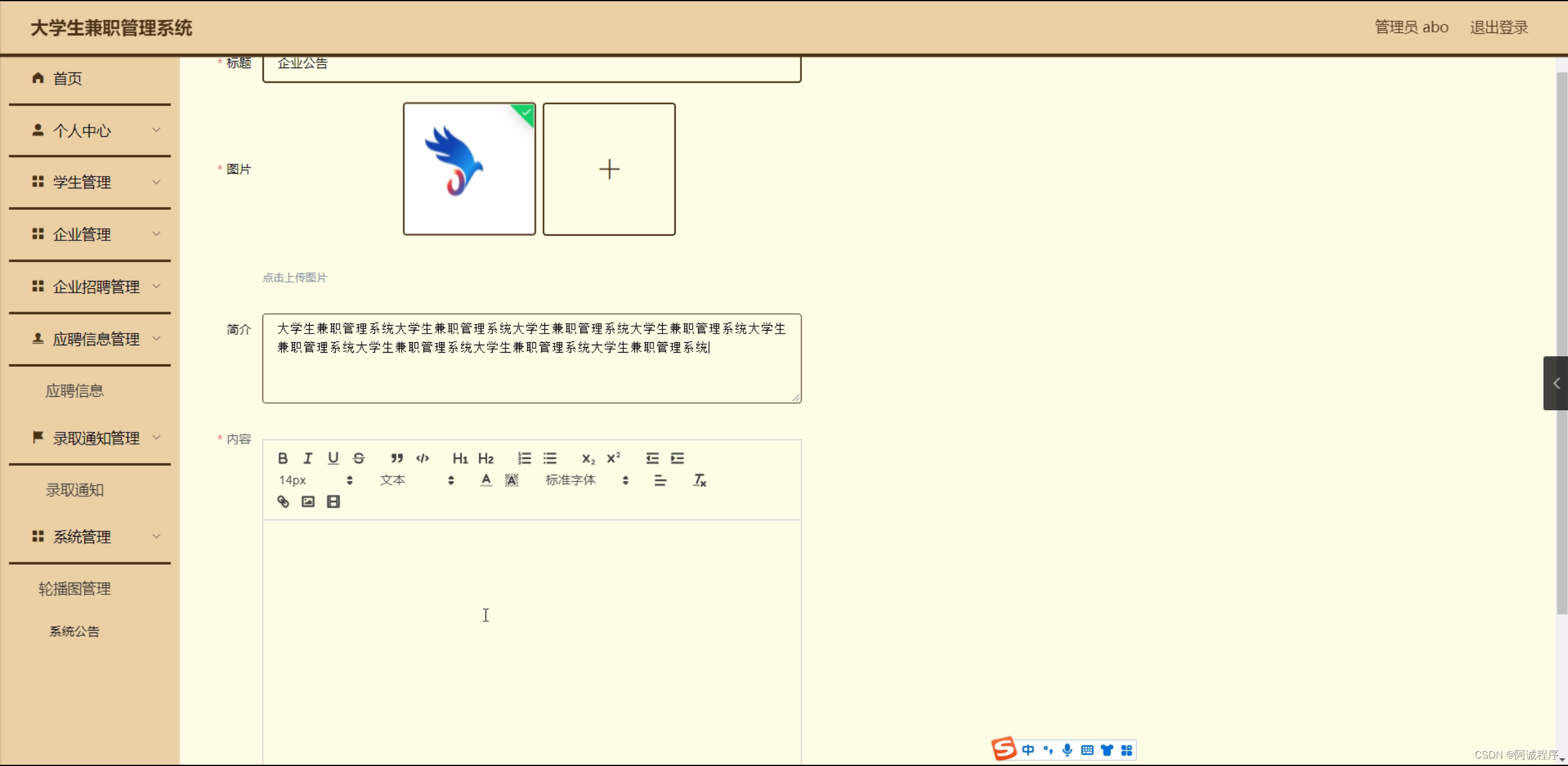Toggle strikethrough text icon

359,458
